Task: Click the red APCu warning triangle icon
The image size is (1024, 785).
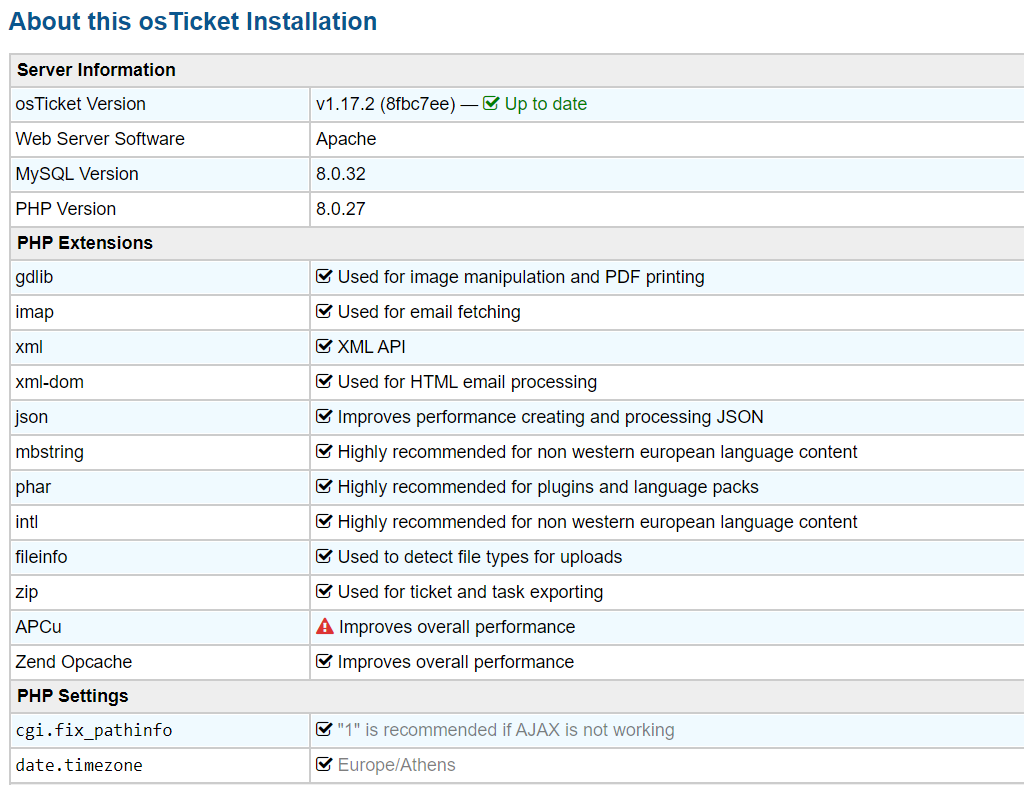Action: 325,627
